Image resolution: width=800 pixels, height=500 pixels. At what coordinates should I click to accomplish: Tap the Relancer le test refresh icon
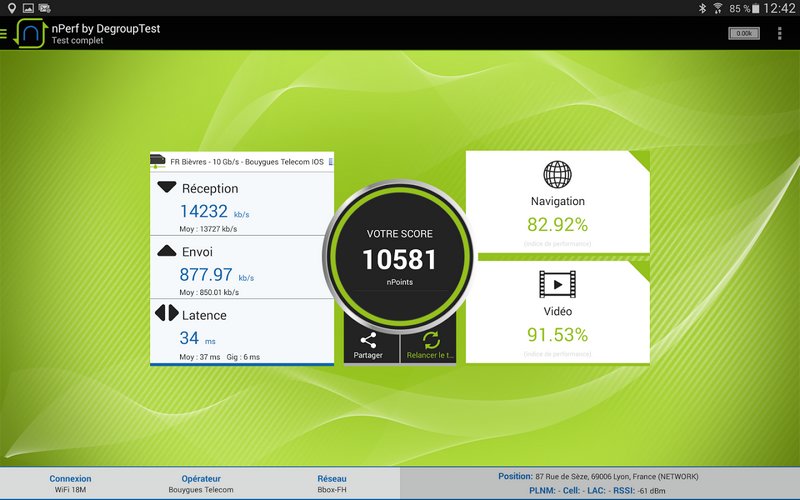(x=431, y=341)
